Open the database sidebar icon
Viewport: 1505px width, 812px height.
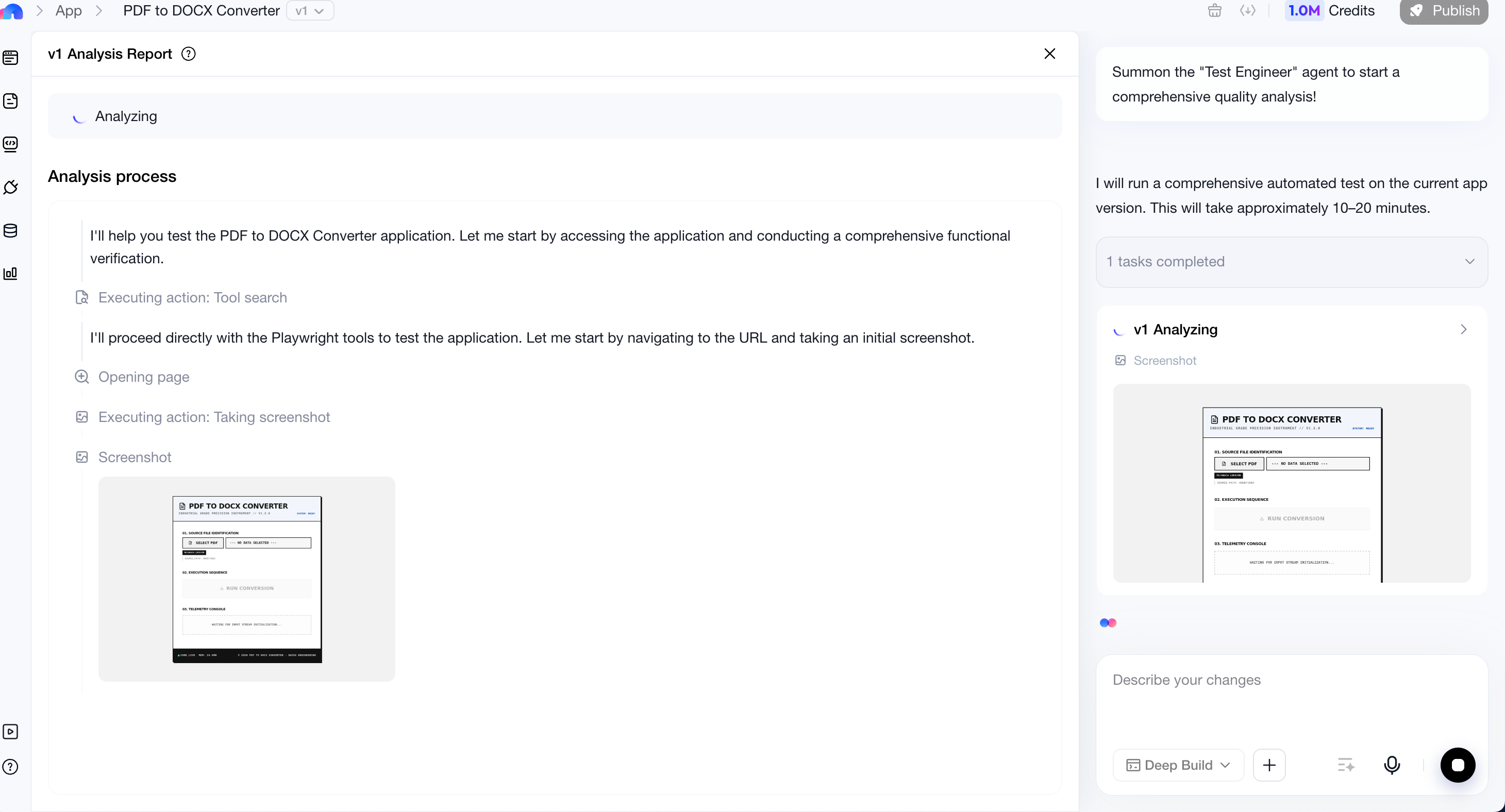coord(10,230)
